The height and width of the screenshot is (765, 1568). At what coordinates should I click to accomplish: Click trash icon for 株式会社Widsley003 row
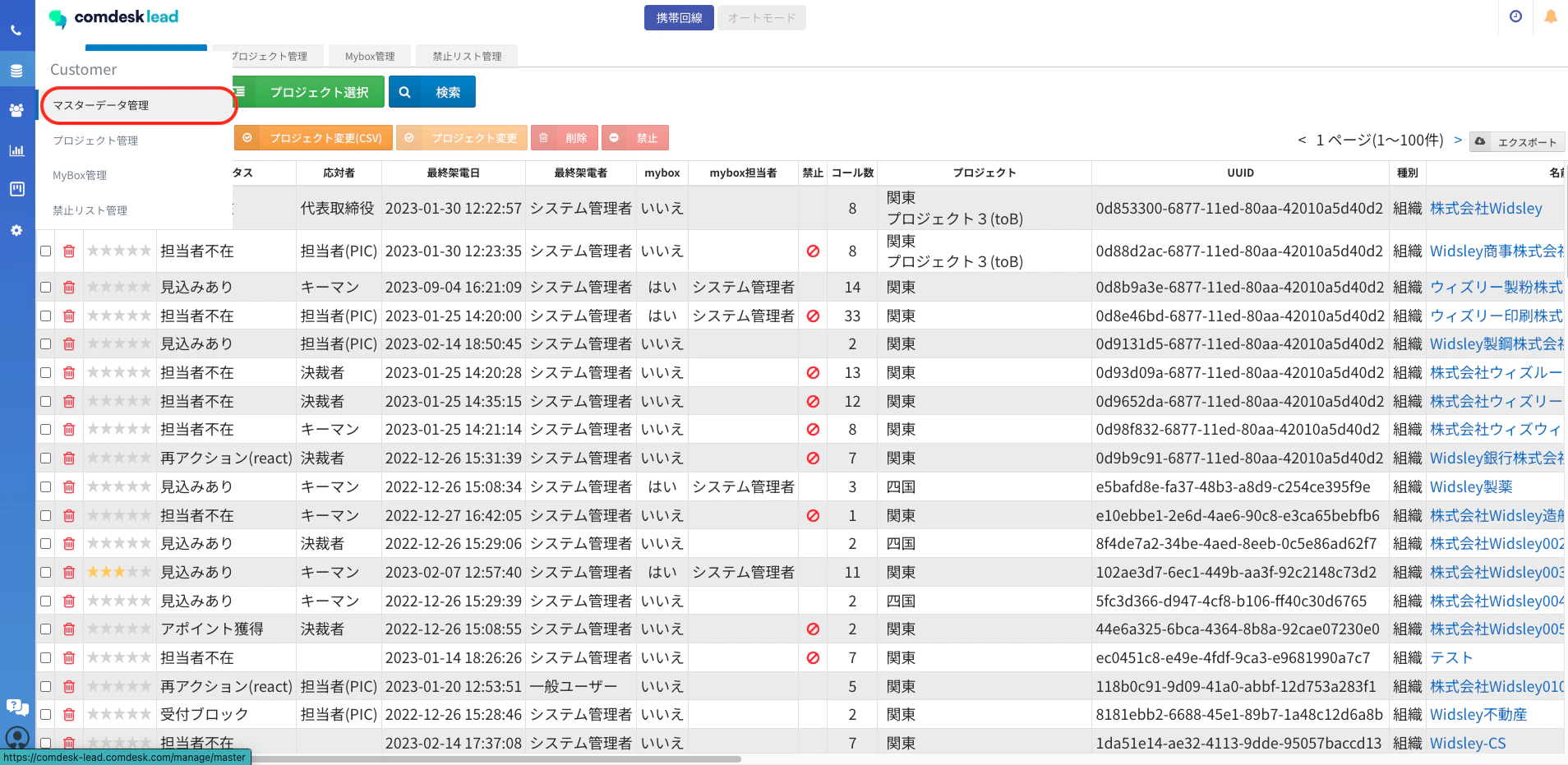pyautogui.click(x=69, y=573)
